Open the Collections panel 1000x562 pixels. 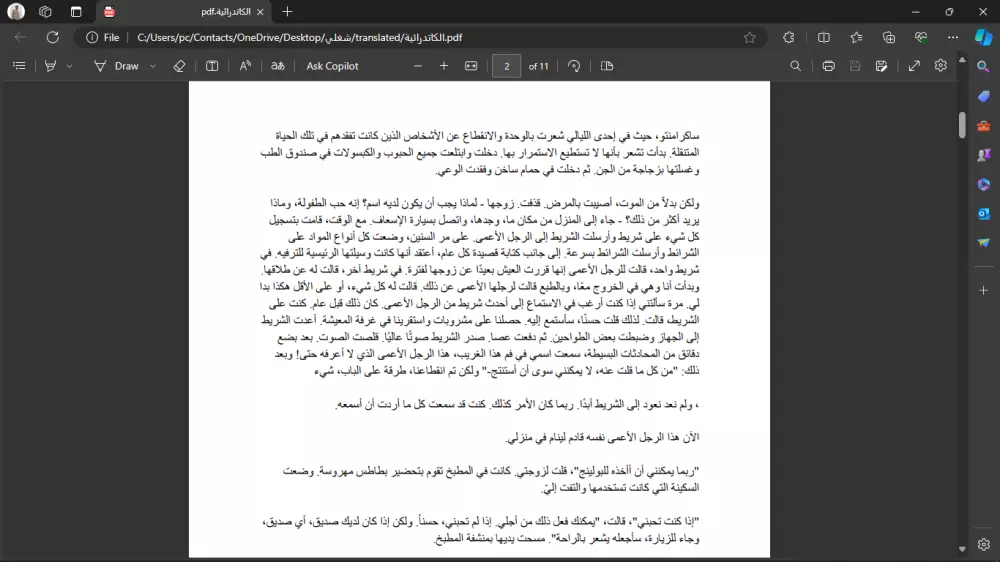pos(889,38)
